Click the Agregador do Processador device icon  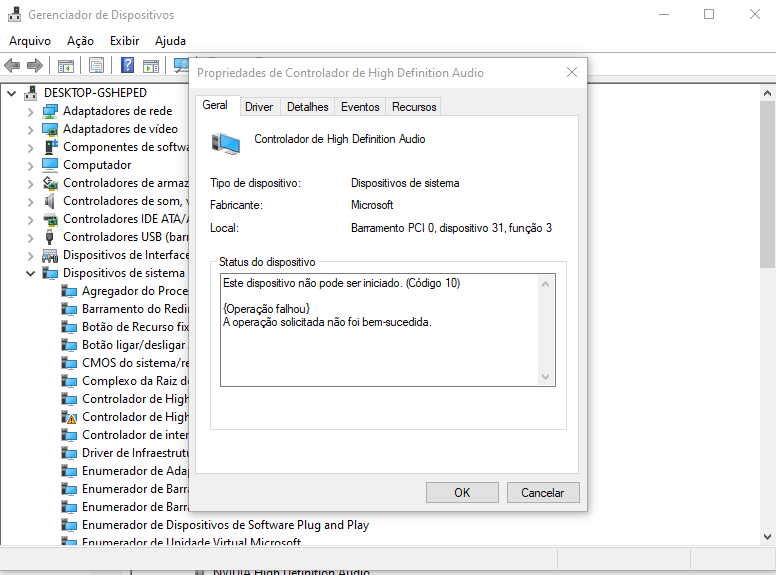[x=69, y=291]
